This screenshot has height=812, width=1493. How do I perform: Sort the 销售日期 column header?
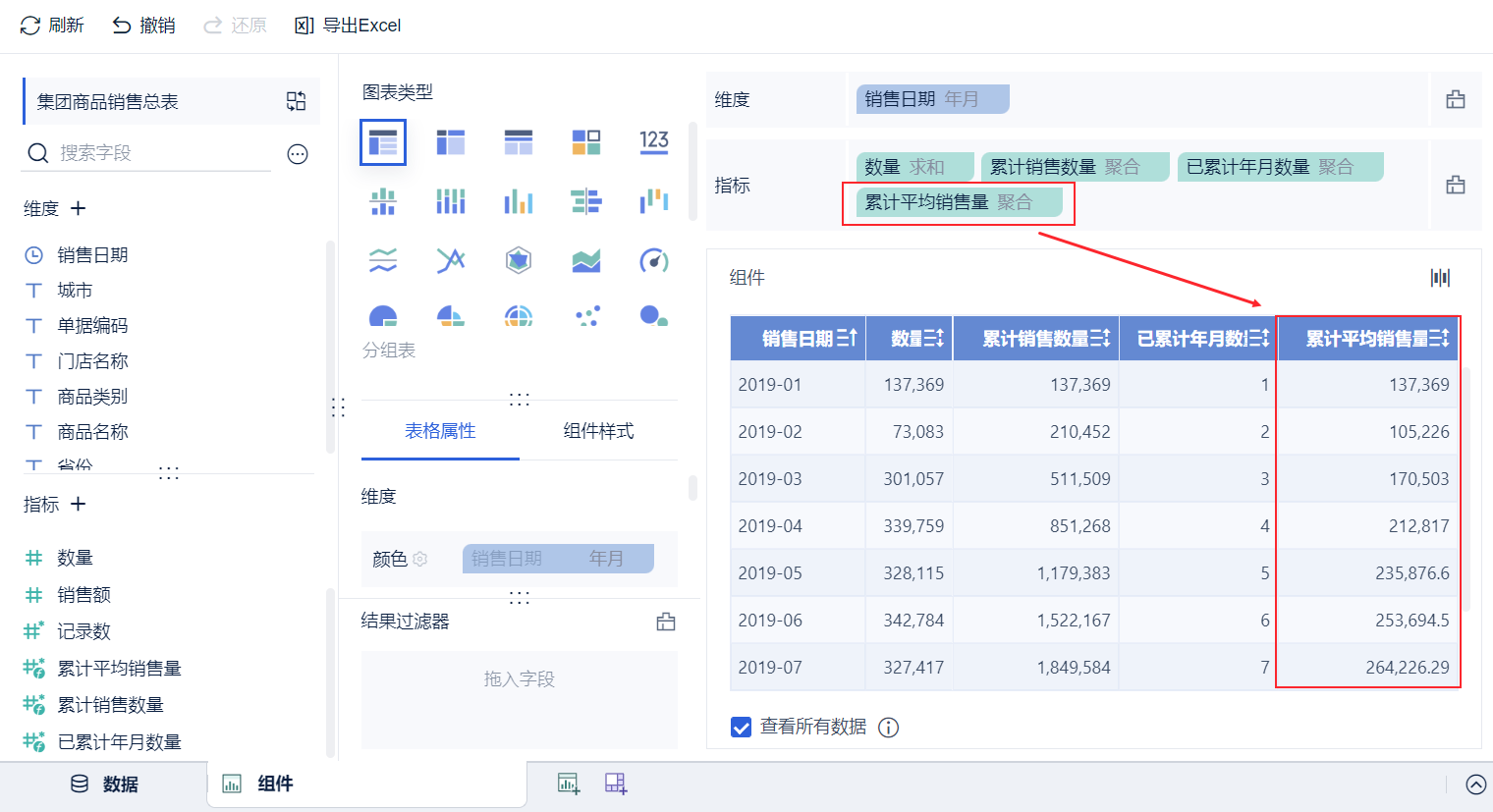[x=849, y=339]
